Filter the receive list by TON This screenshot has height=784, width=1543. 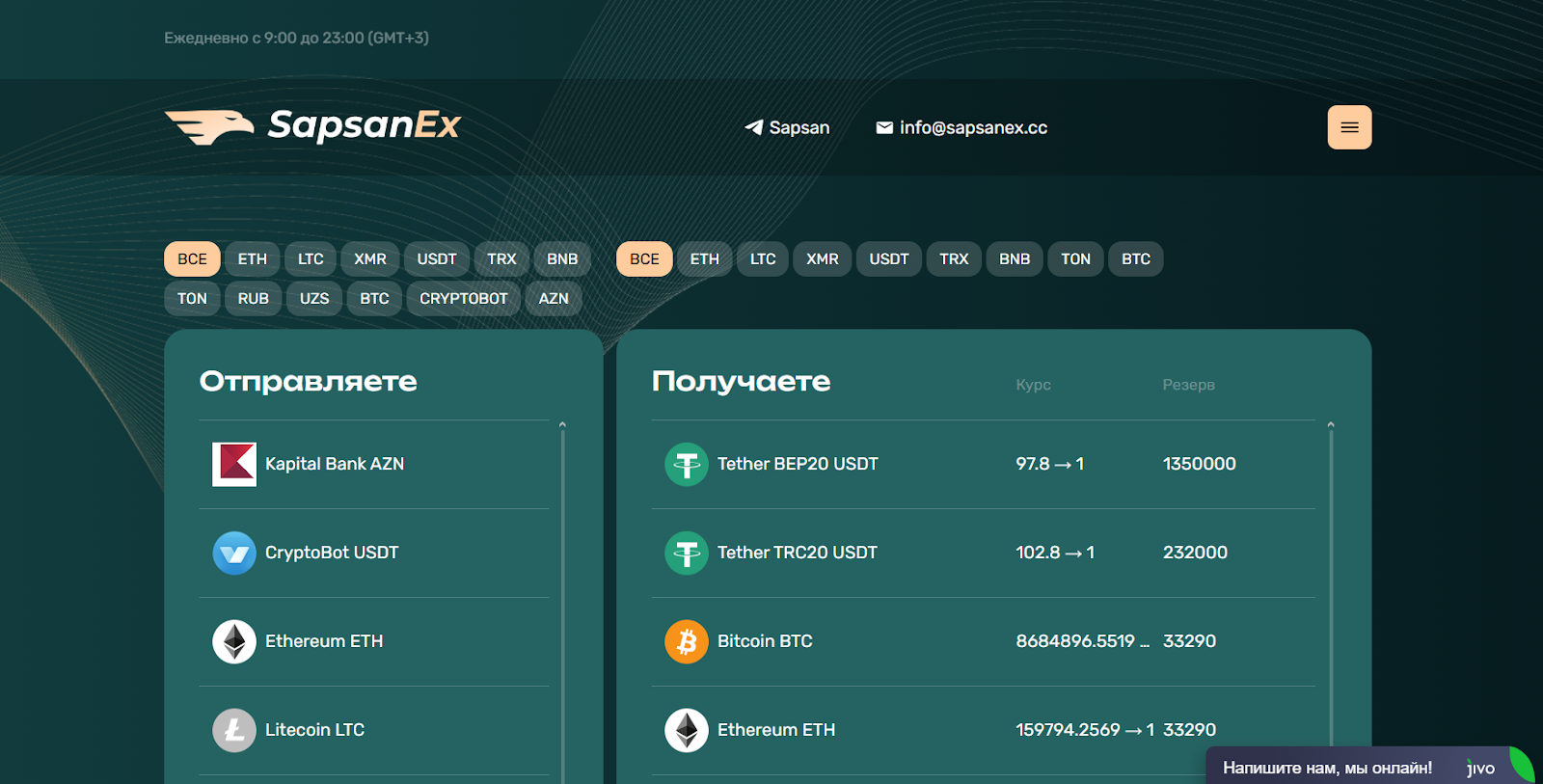tap(1075, 258)
